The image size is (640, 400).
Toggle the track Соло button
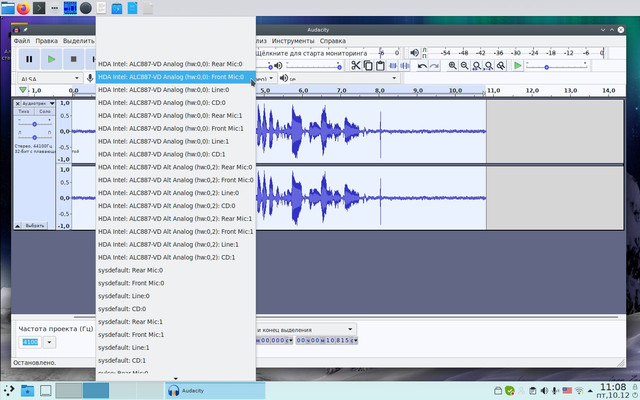pos(44,111)
